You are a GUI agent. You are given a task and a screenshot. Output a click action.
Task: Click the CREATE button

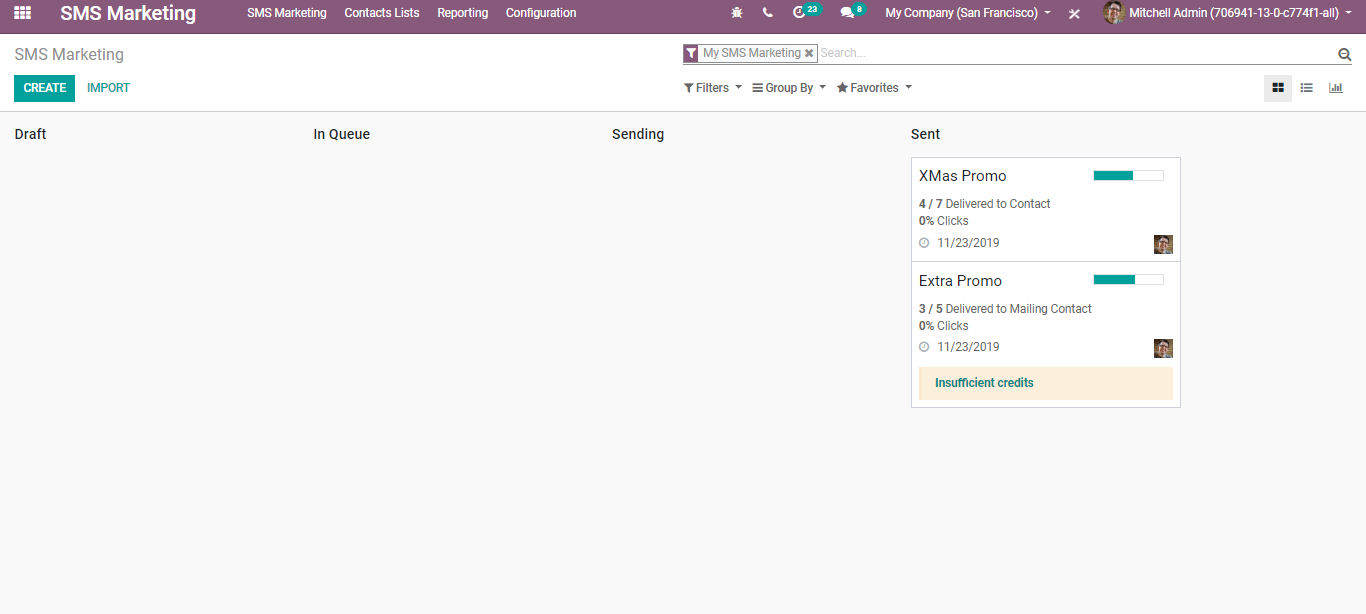(x=44, y=88)
